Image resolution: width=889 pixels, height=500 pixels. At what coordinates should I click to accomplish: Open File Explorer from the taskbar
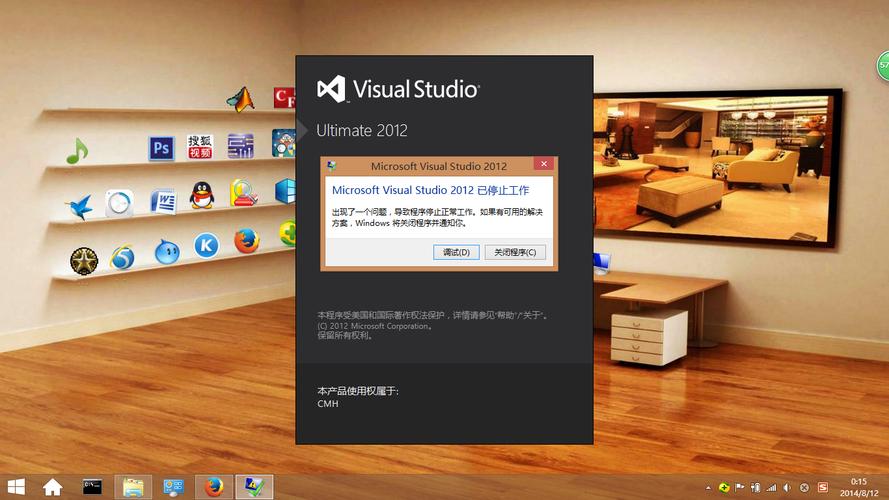tap(133, 487)
